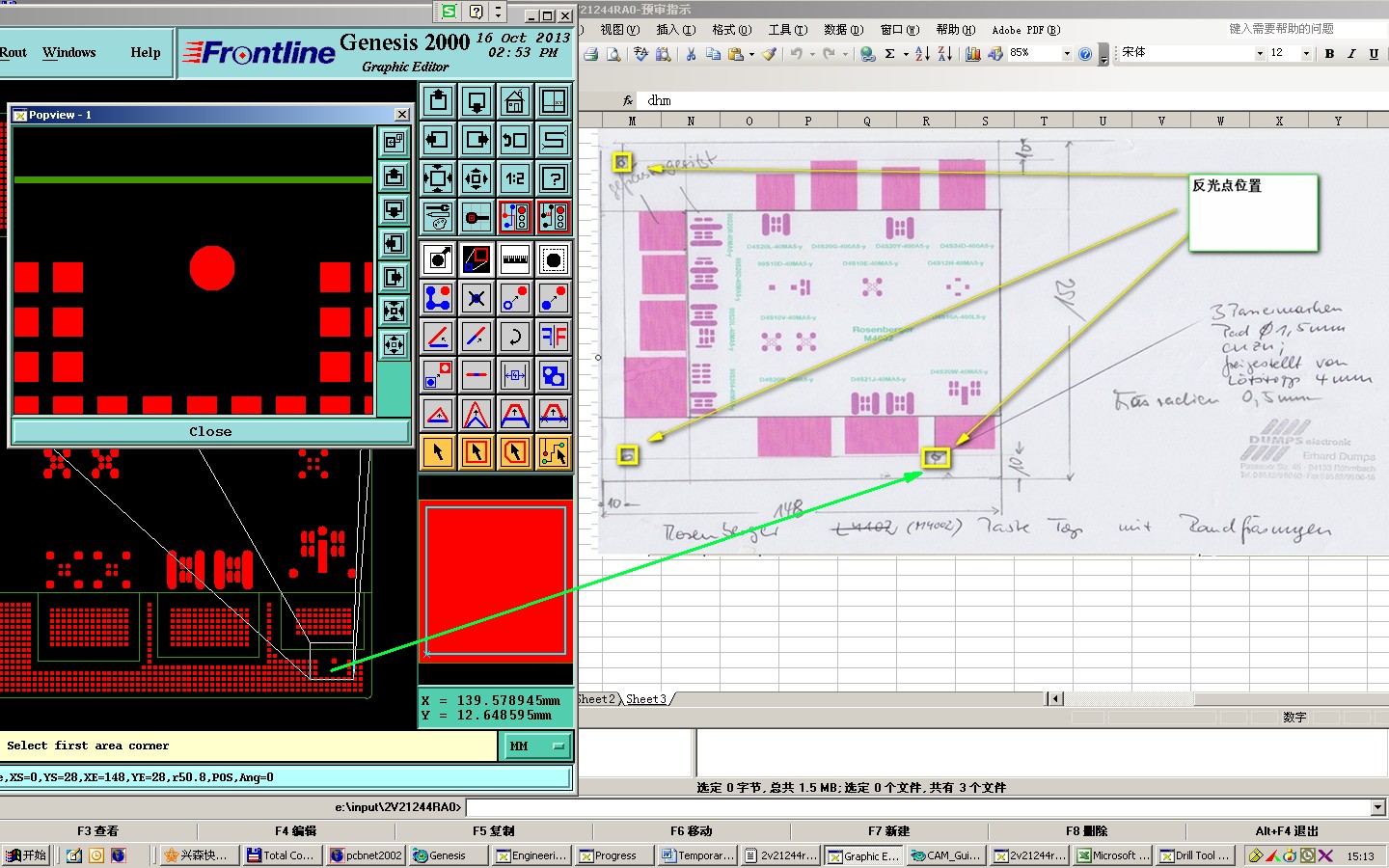Image resolution: width=1389 pixels, height=868 pixels.
Task: Switch to Drill Tool taskbar item
Action: click(1194, 855)
